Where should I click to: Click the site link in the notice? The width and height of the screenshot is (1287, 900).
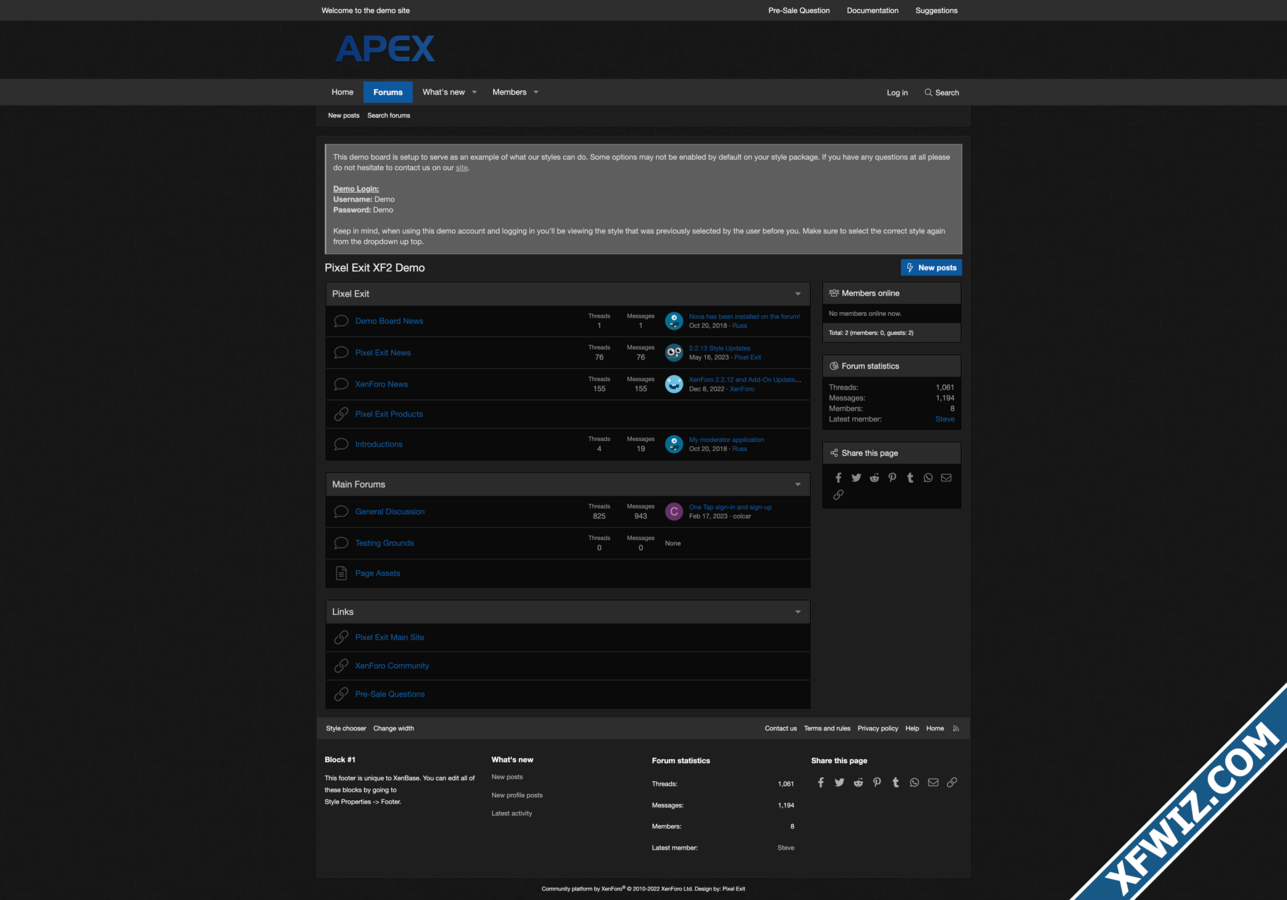tap(462, 168)
